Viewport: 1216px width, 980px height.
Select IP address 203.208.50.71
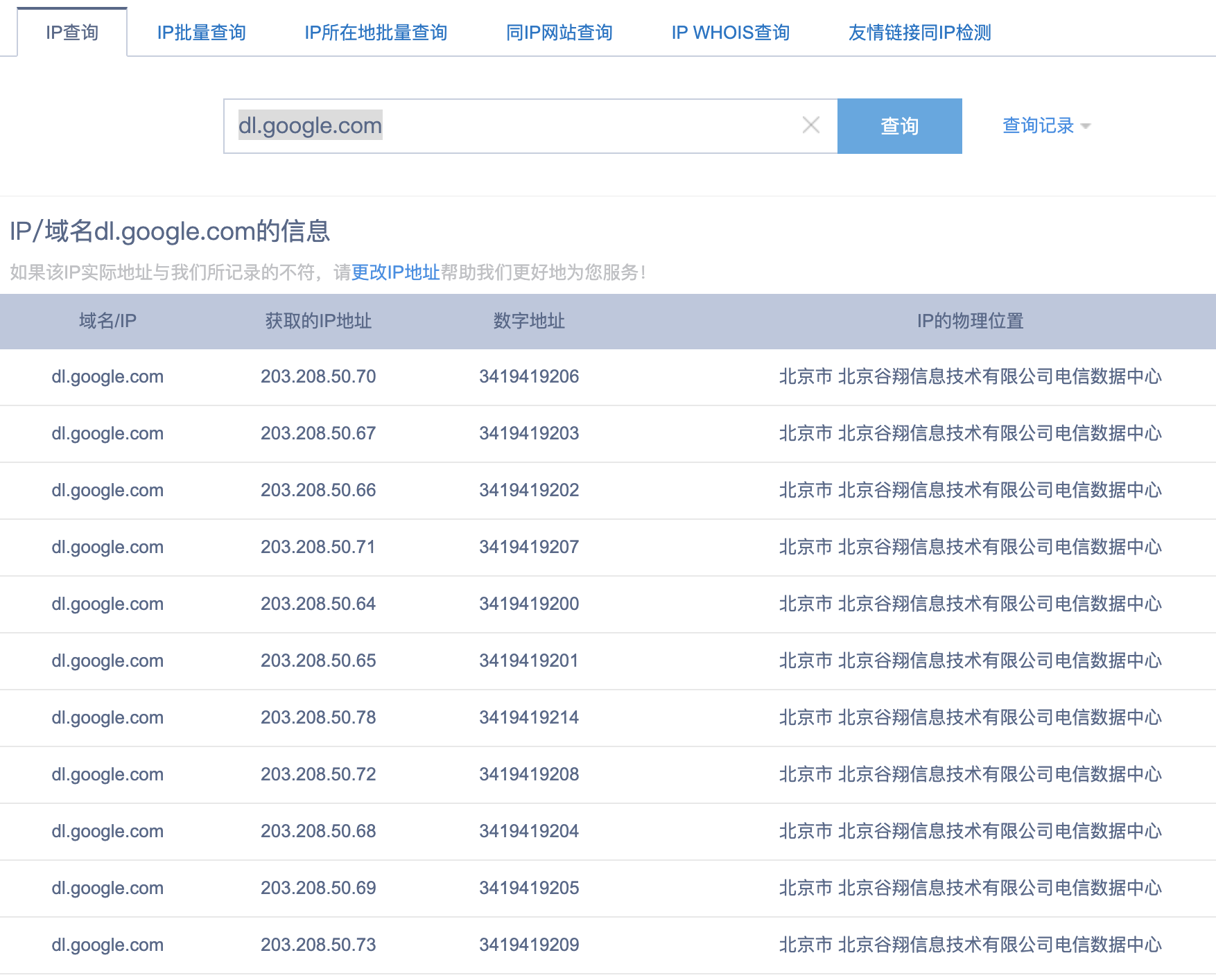coord(318,547)
